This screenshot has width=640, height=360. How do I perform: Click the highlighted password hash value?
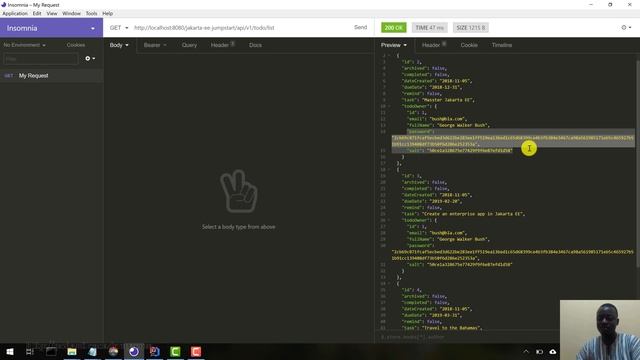tap(513, 141)
